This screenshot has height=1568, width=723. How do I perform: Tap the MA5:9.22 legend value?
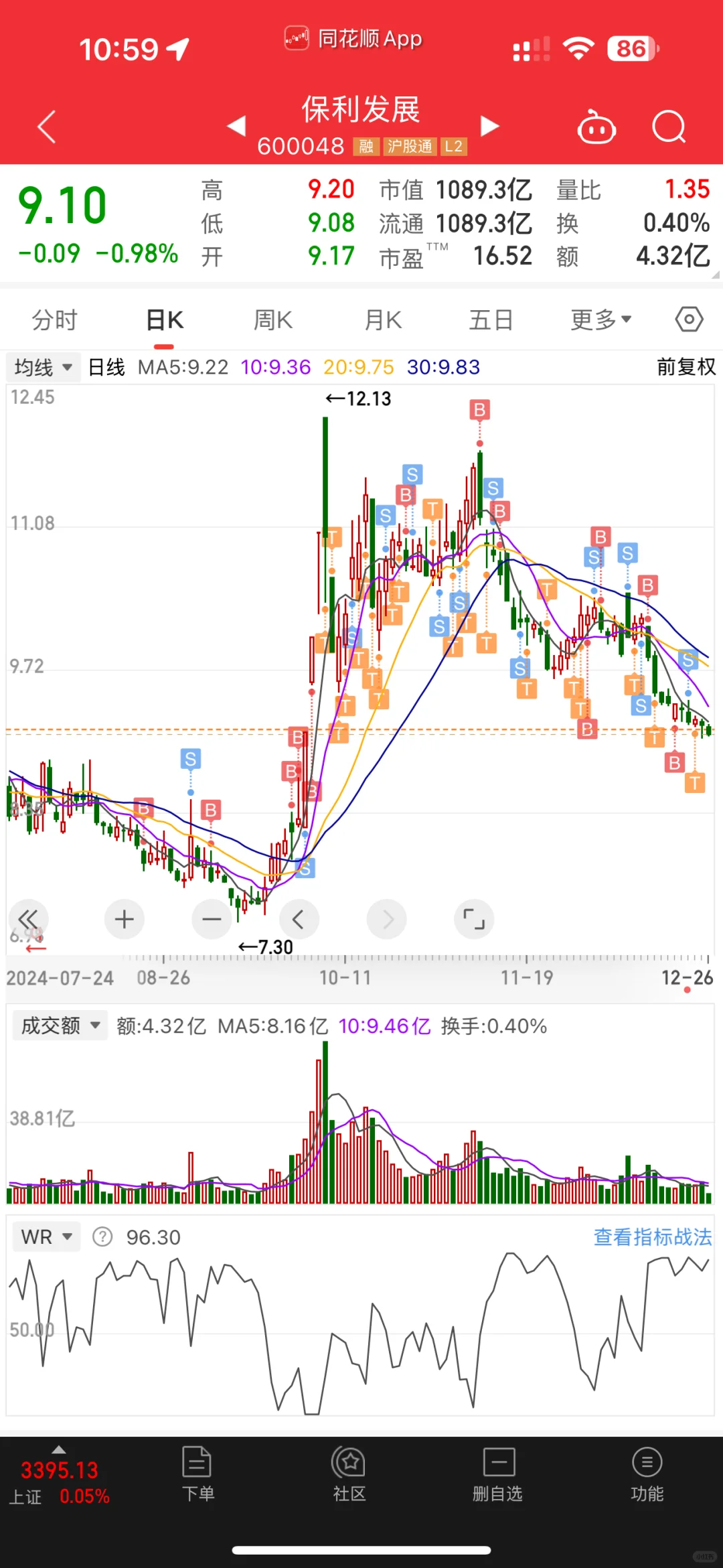tap(183, 367)
